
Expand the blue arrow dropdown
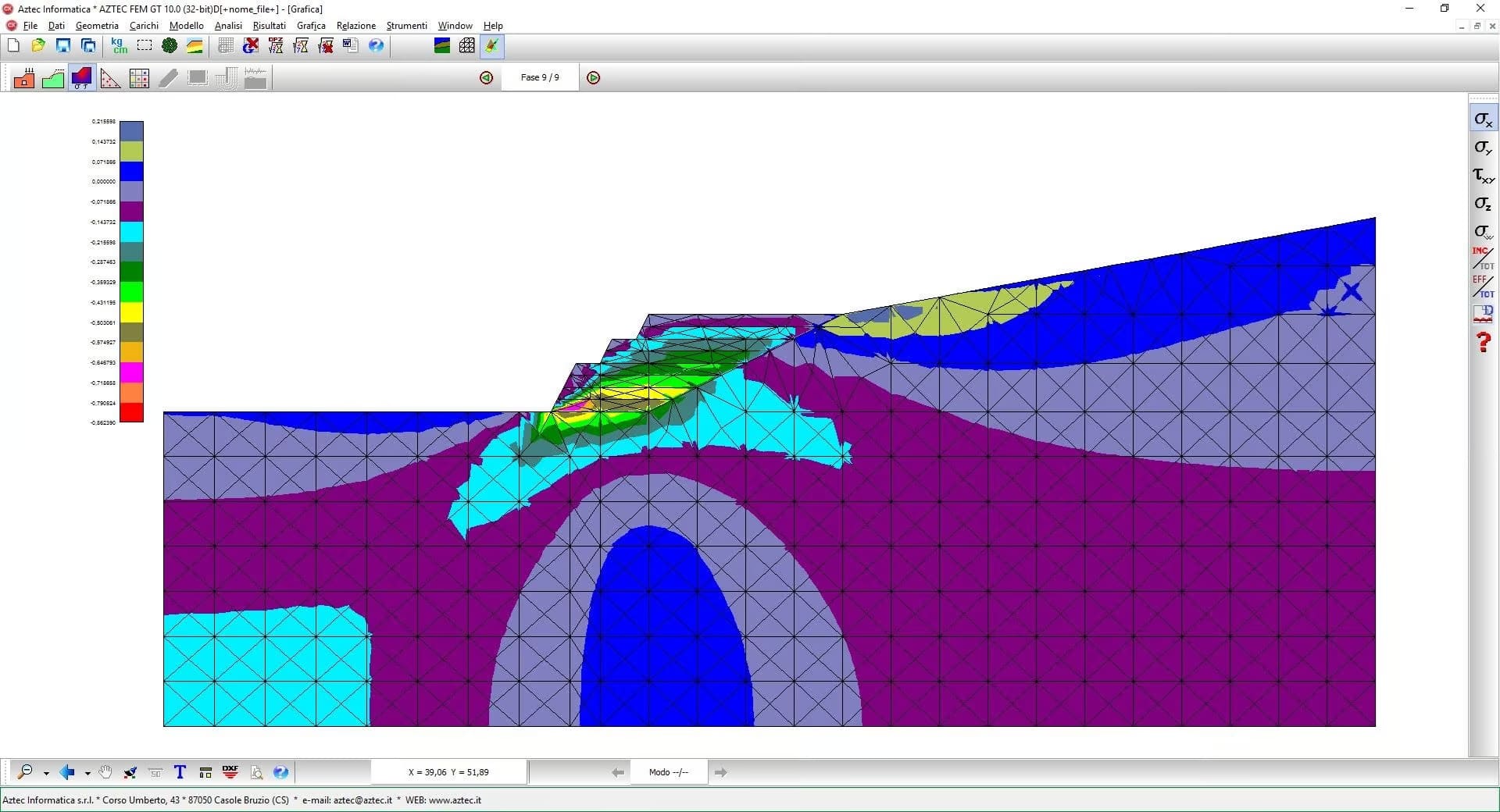[x=87, y=774]
